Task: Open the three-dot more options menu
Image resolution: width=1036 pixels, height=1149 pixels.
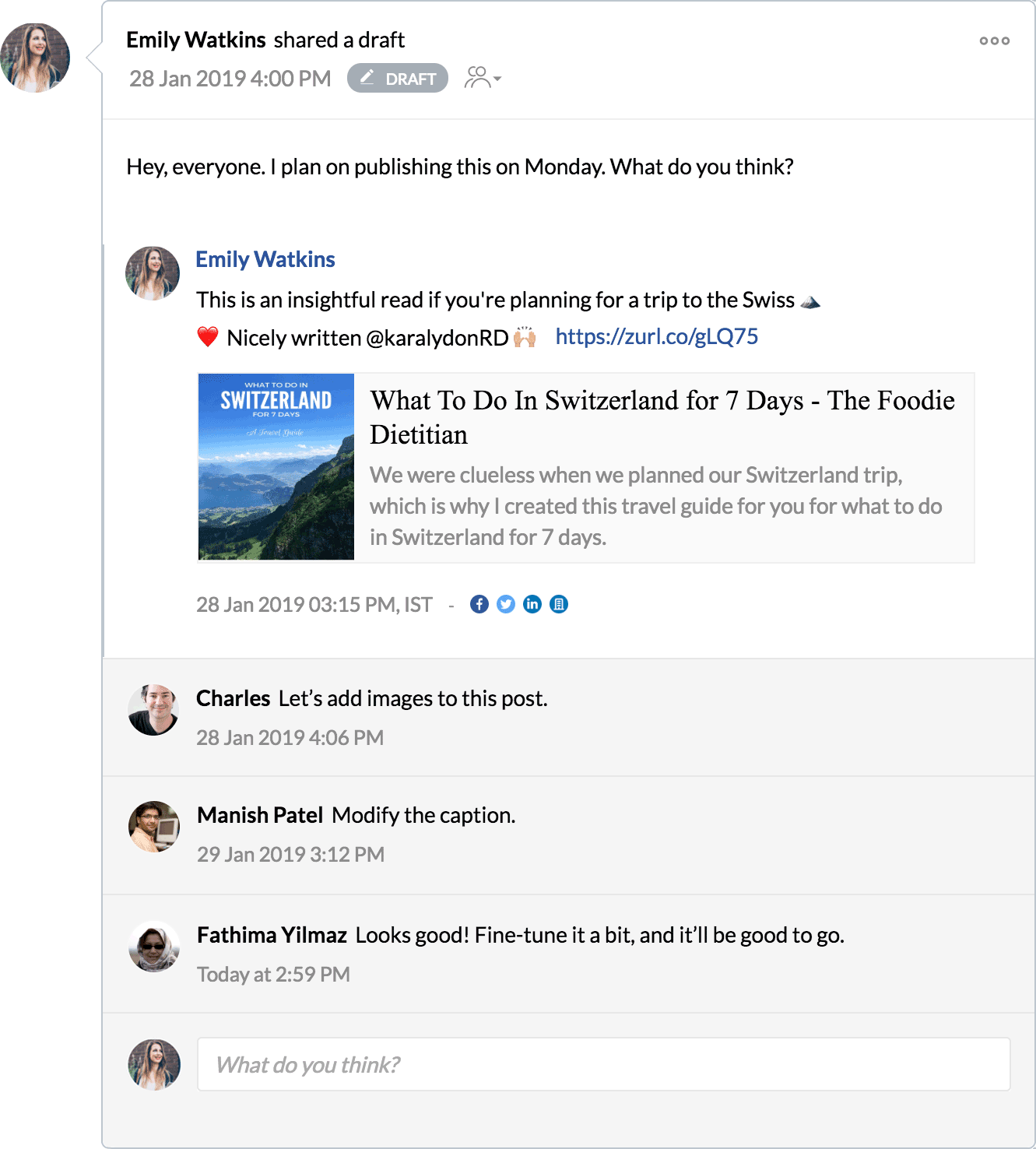Action: click(994, 40)
